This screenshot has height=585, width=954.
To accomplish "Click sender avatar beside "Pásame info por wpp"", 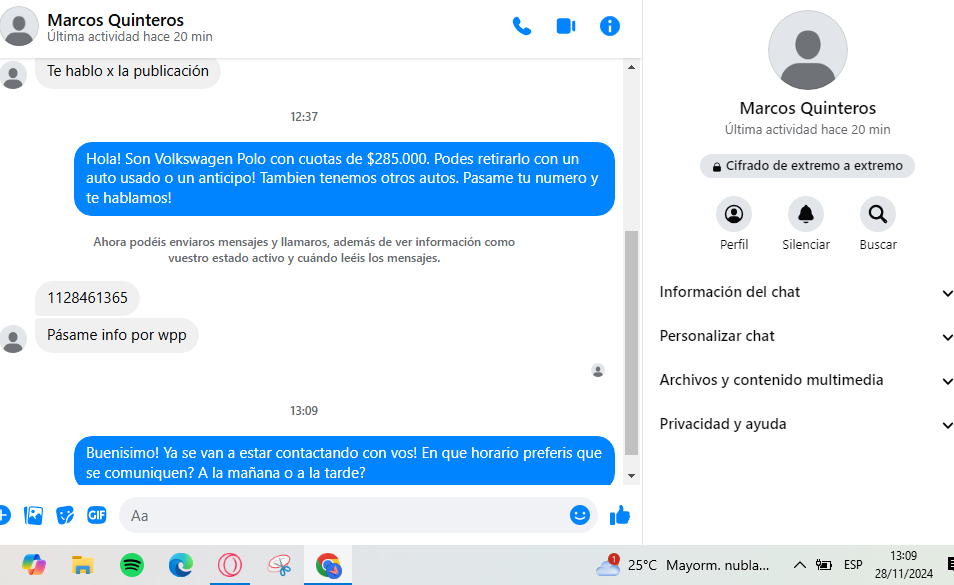I will point(13,339).
